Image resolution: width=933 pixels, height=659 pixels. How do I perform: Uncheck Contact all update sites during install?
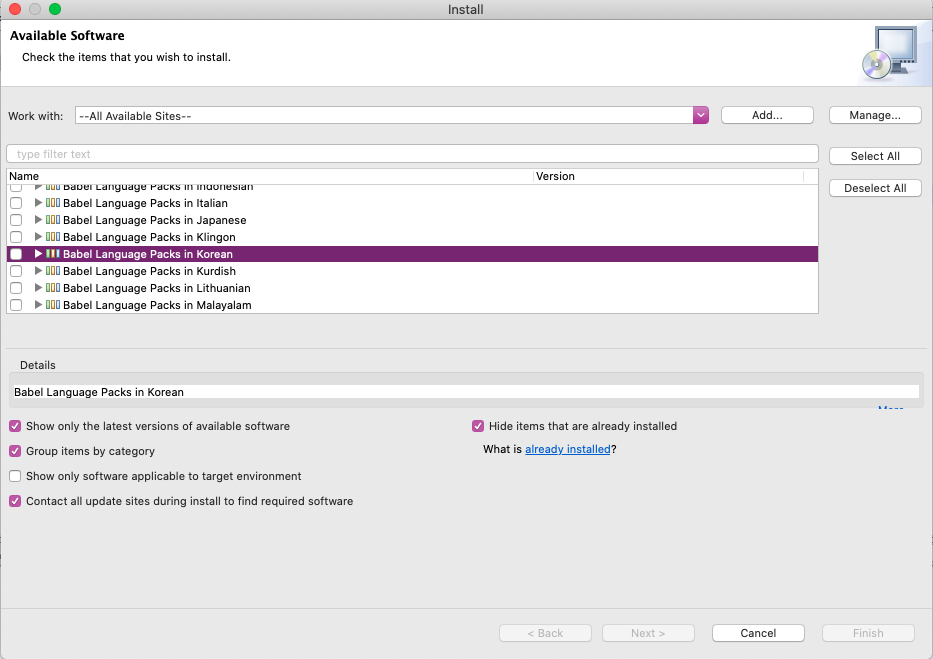[x=15, y=501]
